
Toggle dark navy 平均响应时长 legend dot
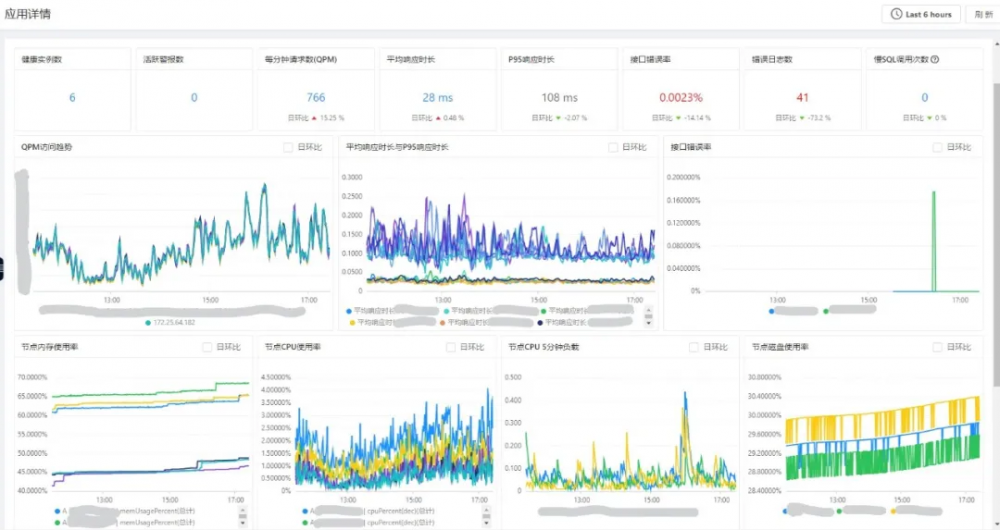(540, 323)
